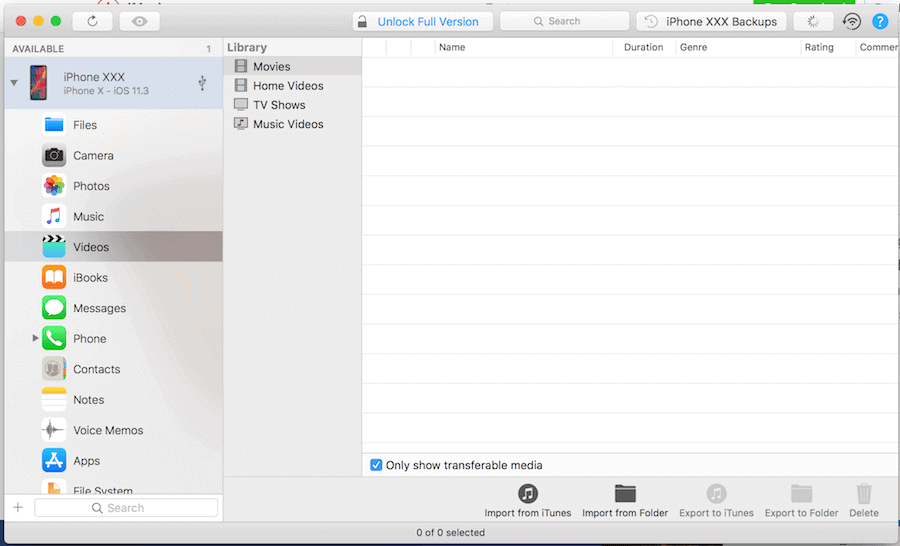The height and width of the screenshot is (546, 900).
Task: Click the refresh toolbar button
Action: pyautogui.click(x=92, y=21)
